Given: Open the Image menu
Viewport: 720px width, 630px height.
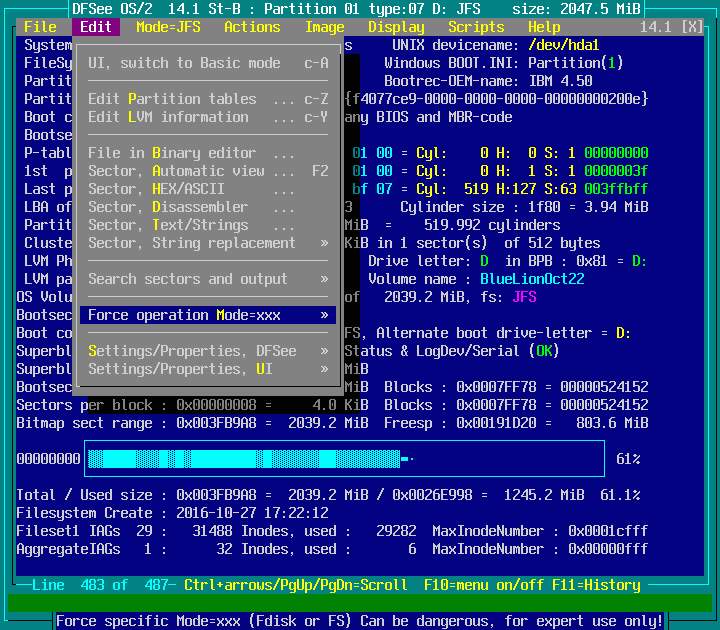Looking at the screenshot, I should point(325,27).
